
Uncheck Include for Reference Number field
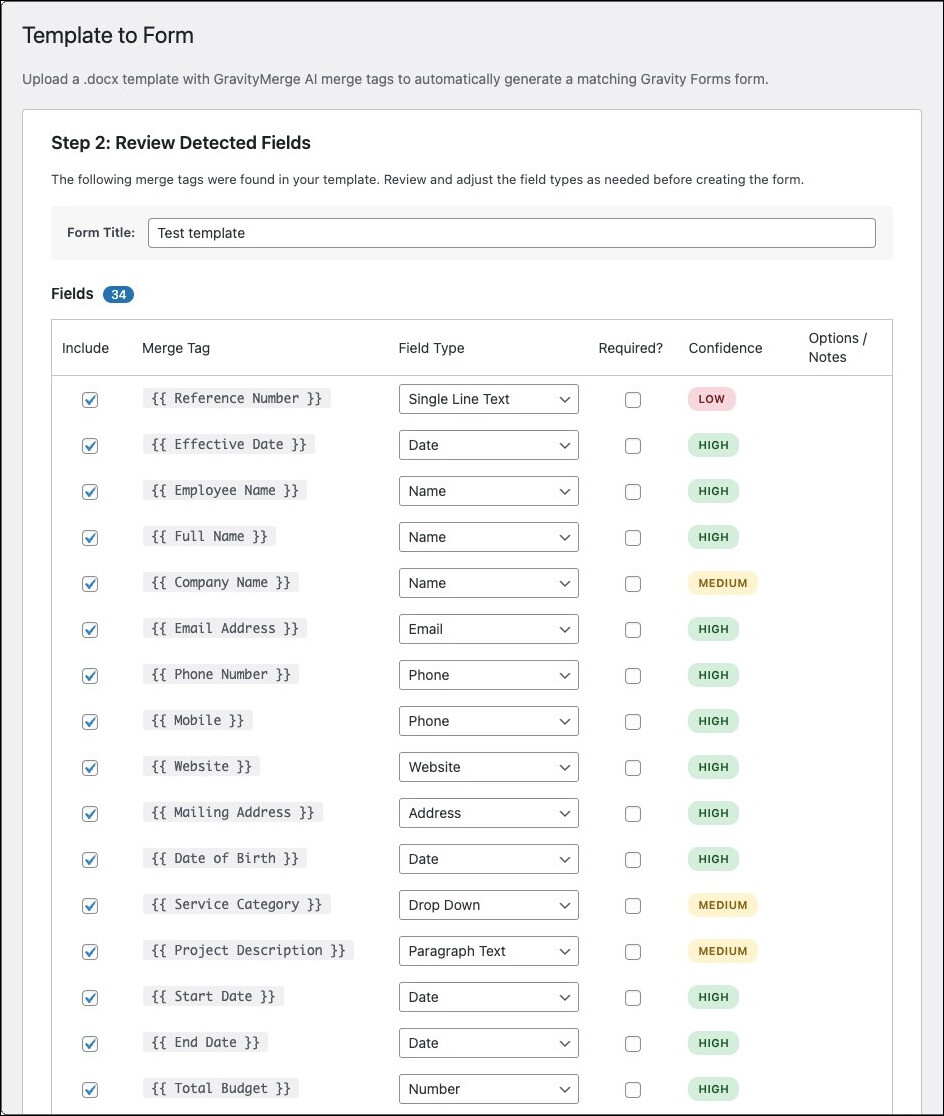tap(90, 400)
